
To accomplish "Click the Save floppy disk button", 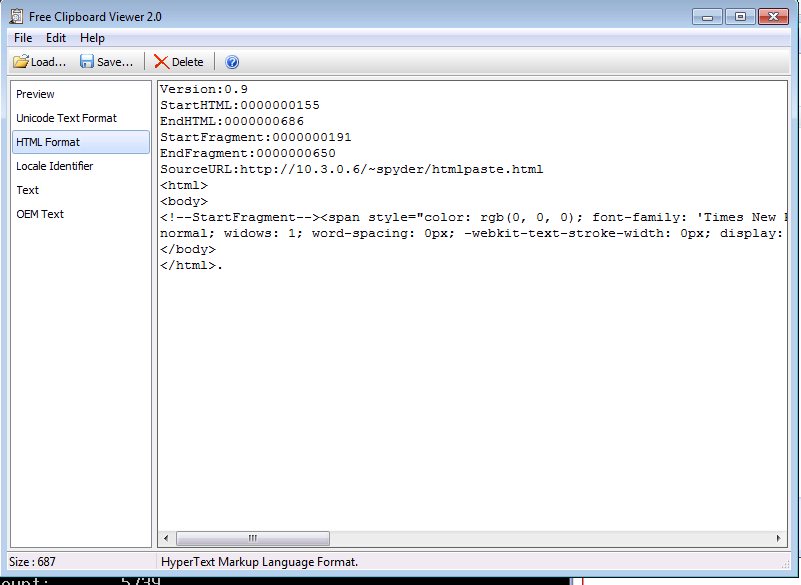I will 106,62.
